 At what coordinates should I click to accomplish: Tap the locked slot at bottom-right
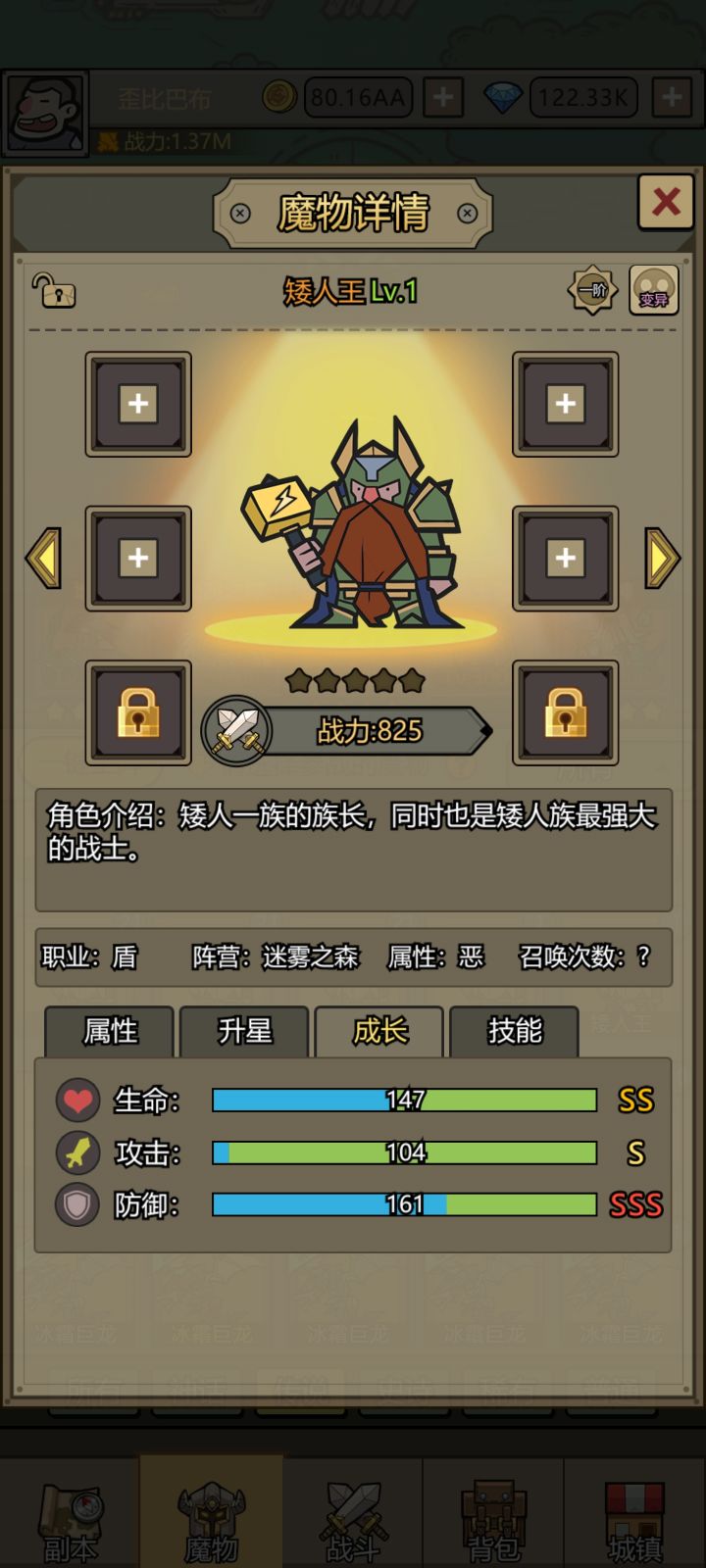[x=566, y=712]
